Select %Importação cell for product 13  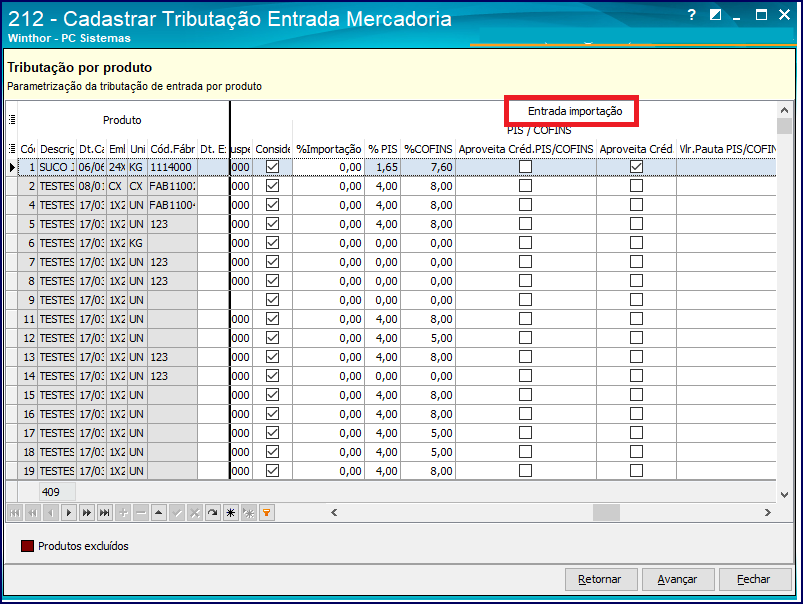(x=328, y=357)
